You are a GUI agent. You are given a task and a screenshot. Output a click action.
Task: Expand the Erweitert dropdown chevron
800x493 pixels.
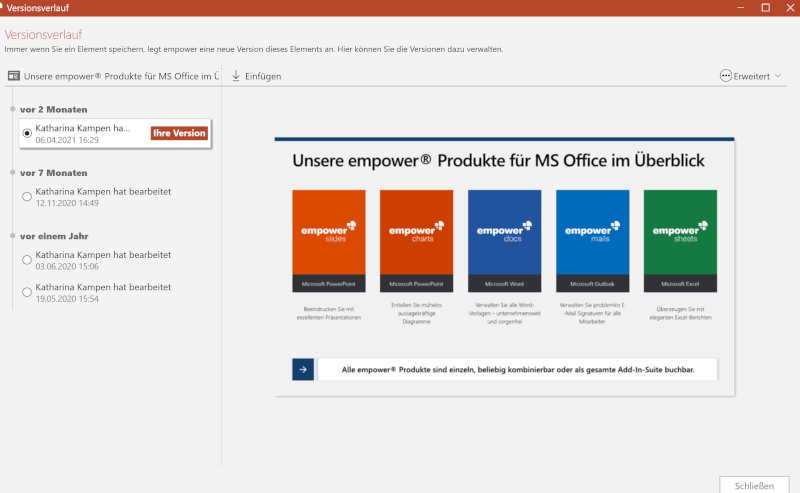(x=778, y=76)
